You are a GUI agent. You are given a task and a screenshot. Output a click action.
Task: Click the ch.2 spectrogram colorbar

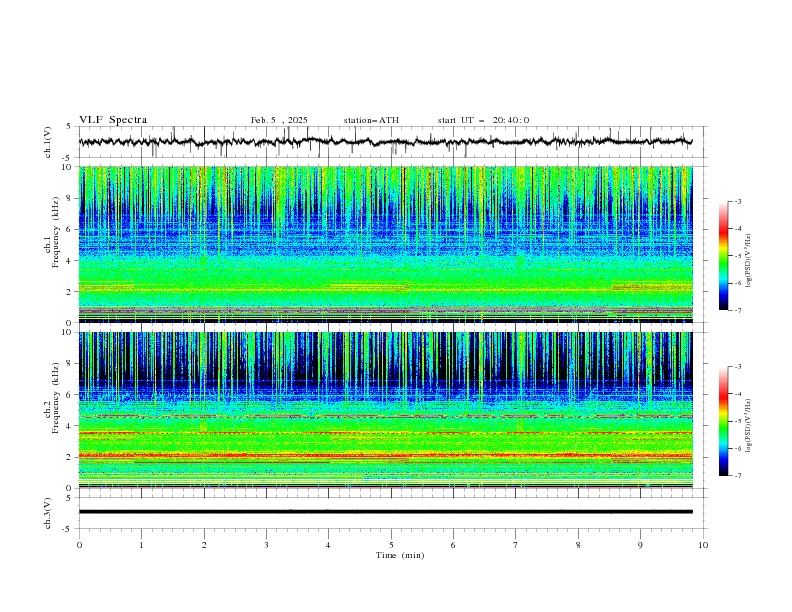point(723,421)
